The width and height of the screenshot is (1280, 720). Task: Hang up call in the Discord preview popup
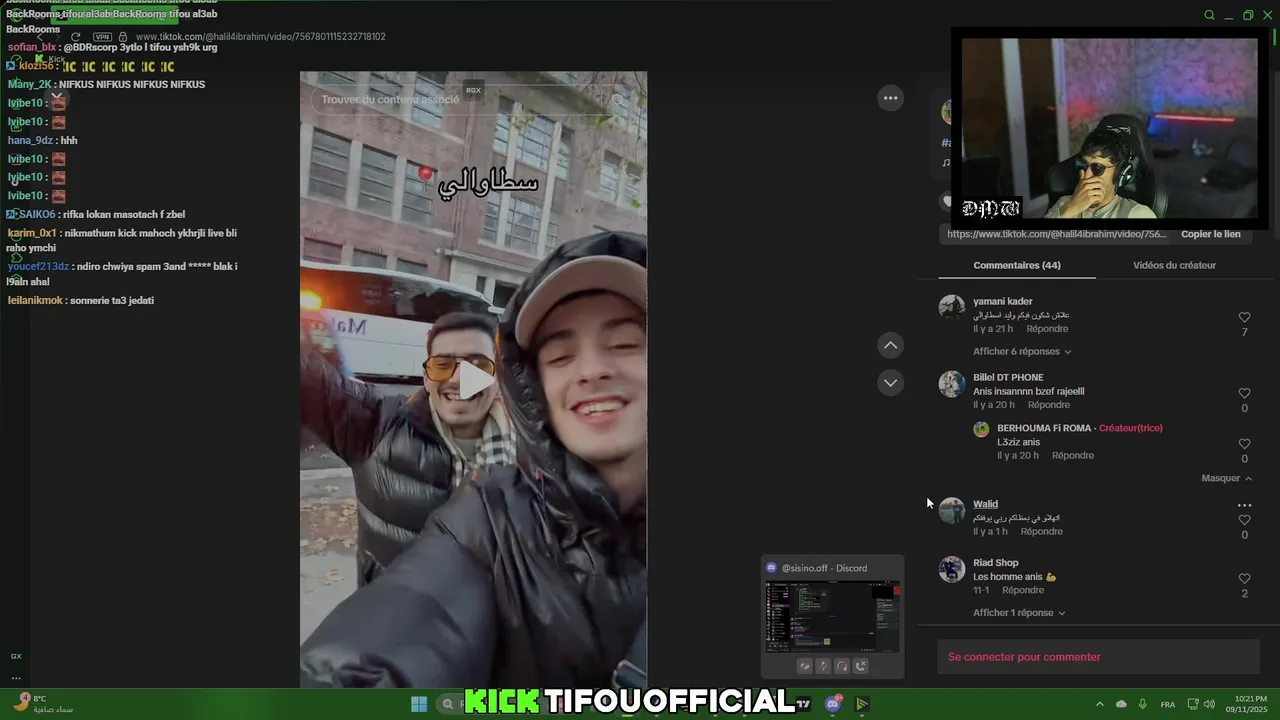point(861,666)
